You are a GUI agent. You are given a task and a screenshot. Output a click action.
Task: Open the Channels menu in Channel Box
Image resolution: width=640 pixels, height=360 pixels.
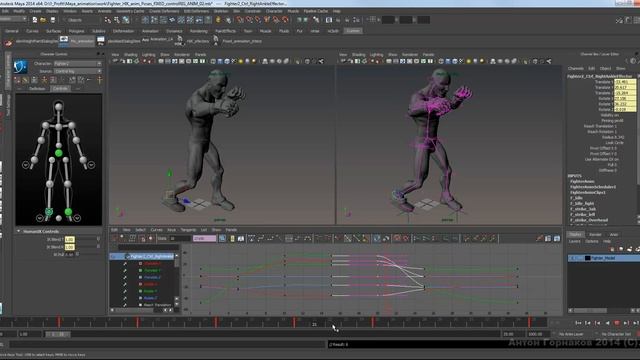click(x=576, y=69)
